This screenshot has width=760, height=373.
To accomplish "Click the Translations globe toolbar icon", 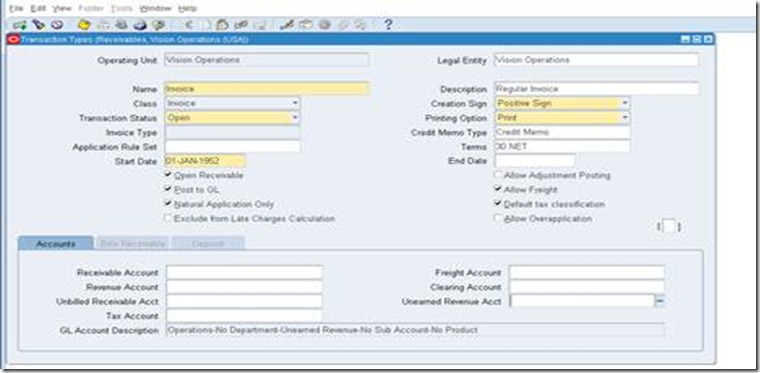I will pyautogui.click(x=324, y=24).
